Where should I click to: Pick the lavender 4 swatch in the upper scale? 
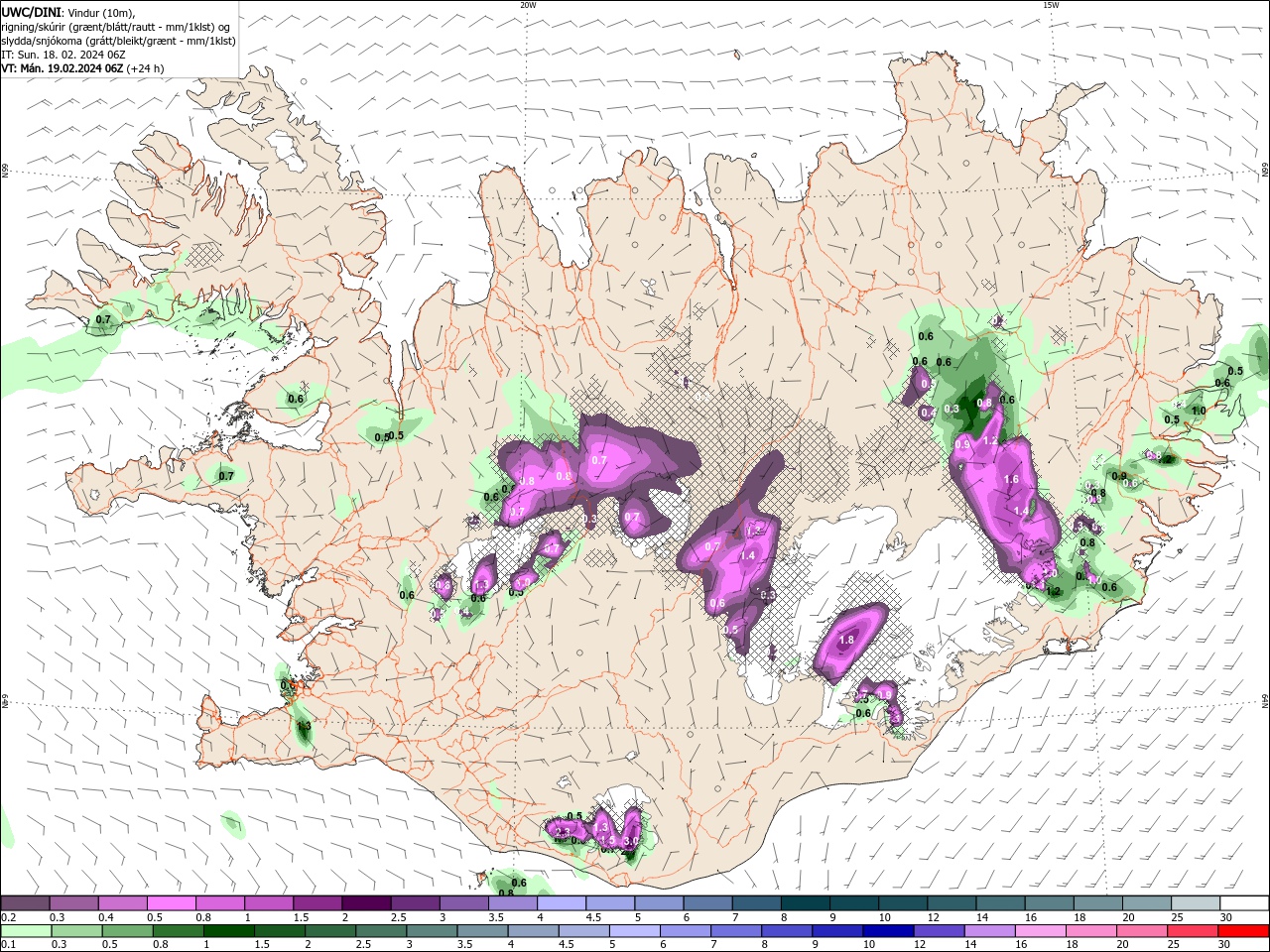coord(561,903)
